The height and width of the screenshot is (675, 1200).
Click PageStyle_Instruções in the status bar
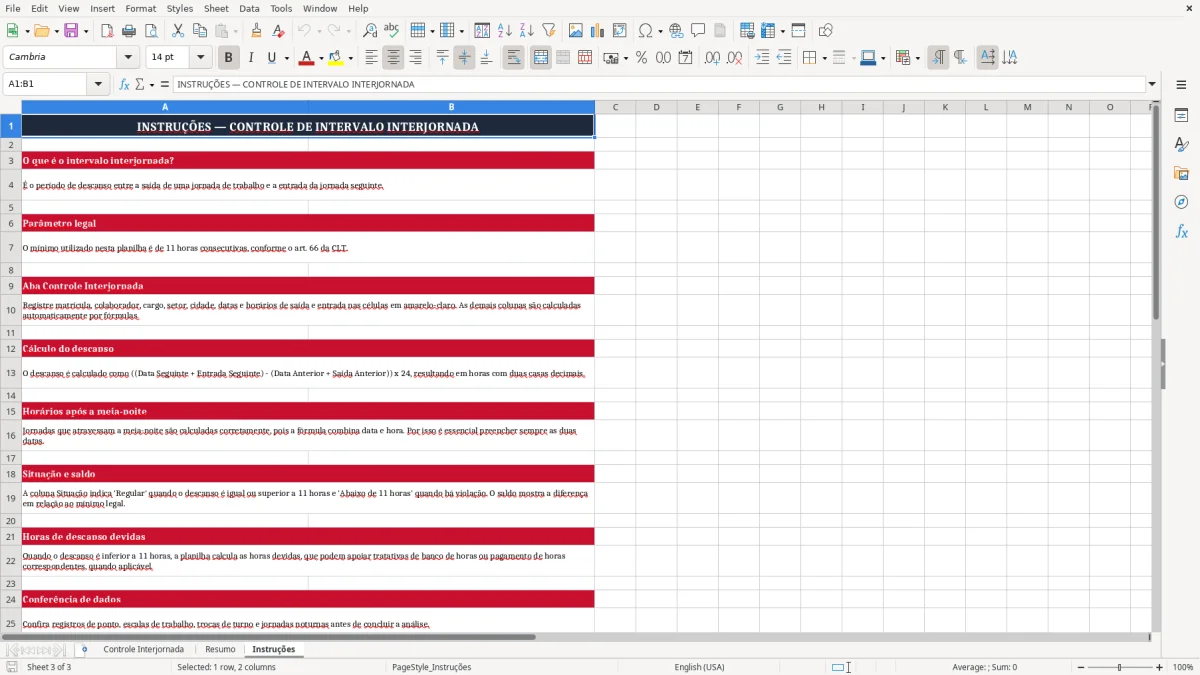[431, 667]
